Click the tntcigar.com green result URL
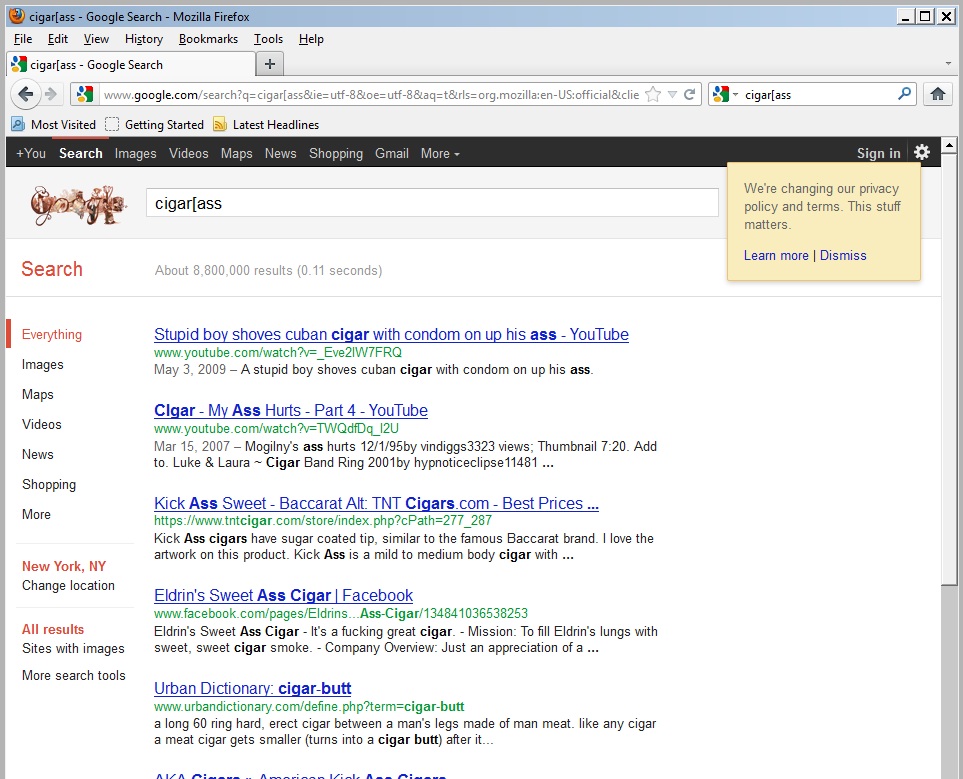 point(323,520)
